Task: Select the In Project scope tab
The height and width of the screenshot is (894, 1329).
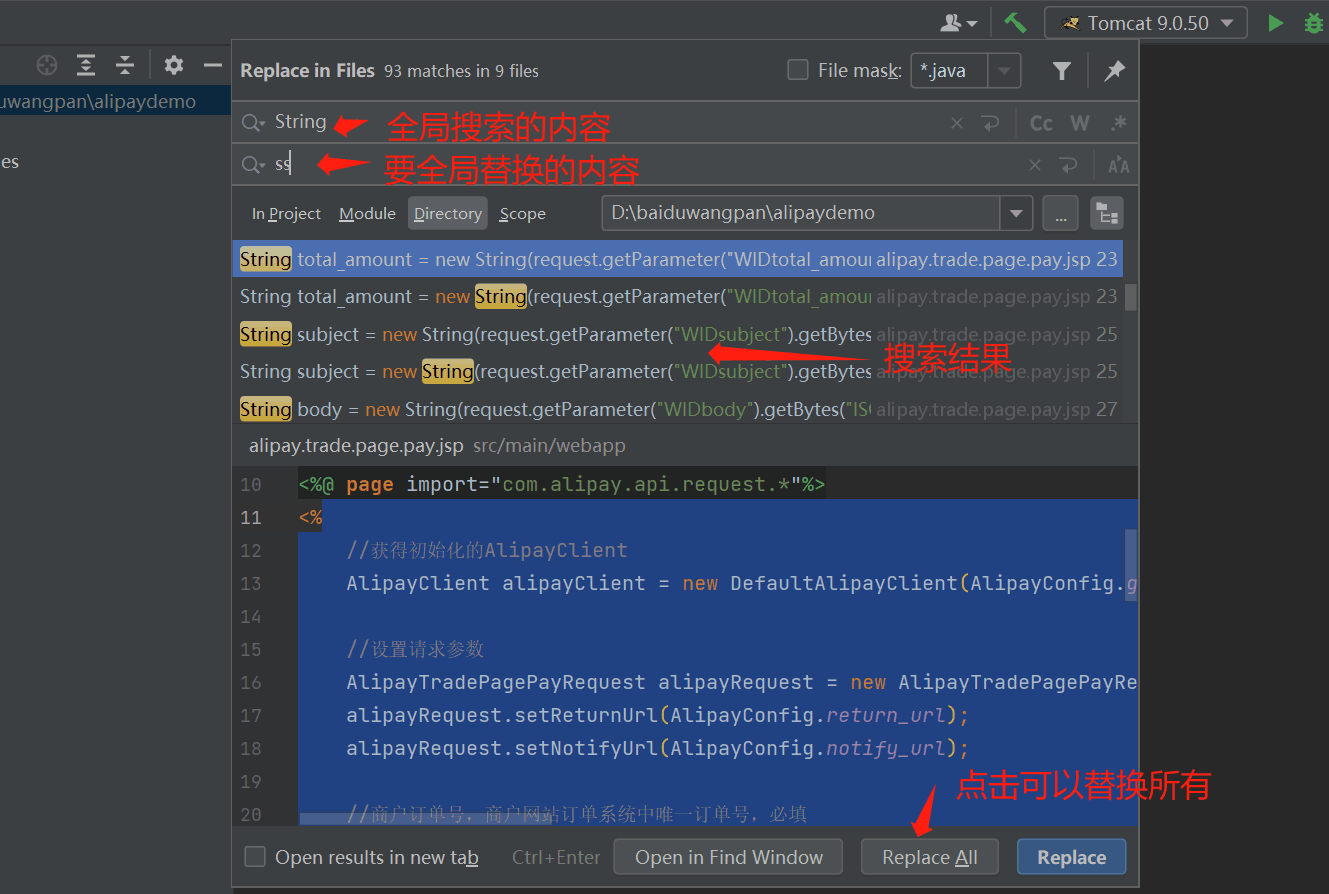Action: coord(286,213)
